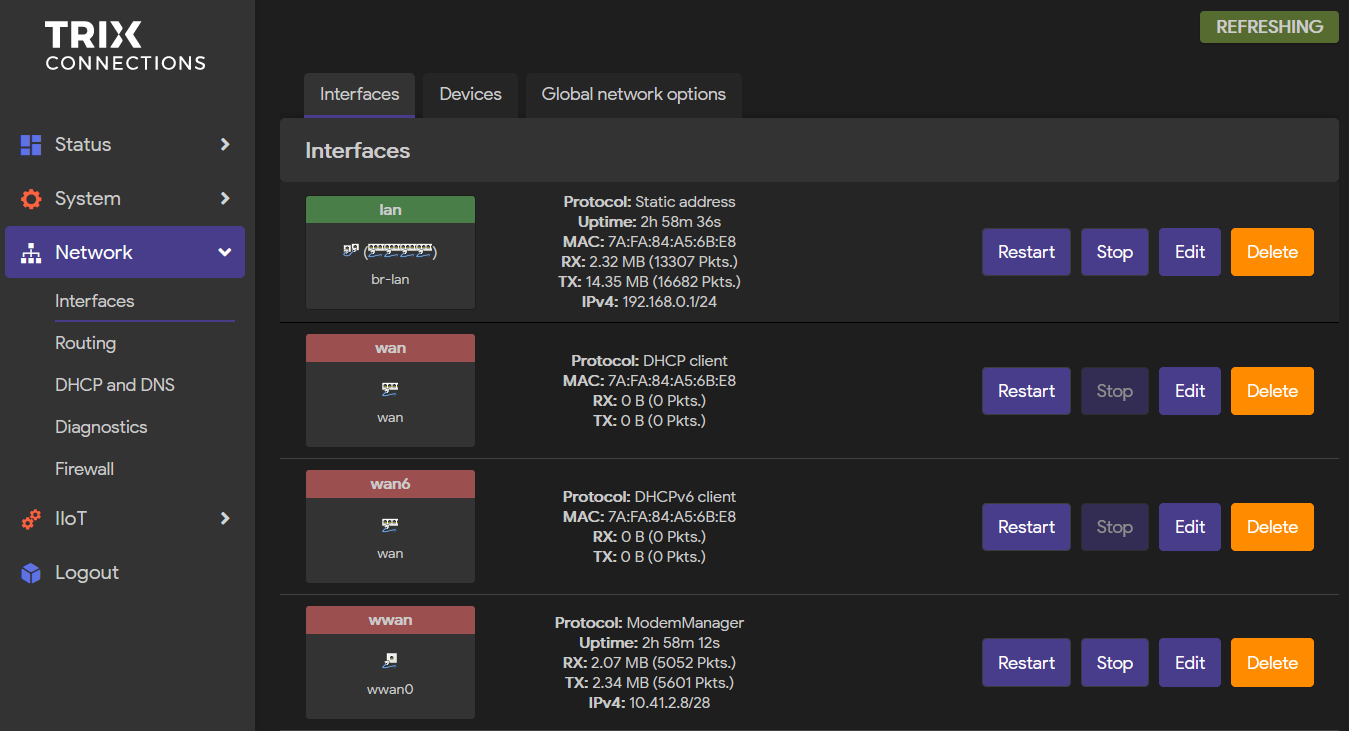Click the wan6 interface ethernet icon

tap(390, 524)
